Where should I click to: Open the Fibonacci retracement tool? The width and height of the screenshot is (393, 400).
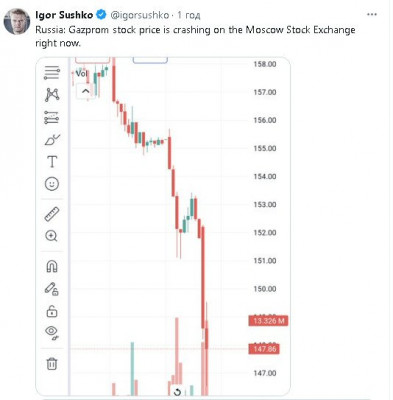52,117
